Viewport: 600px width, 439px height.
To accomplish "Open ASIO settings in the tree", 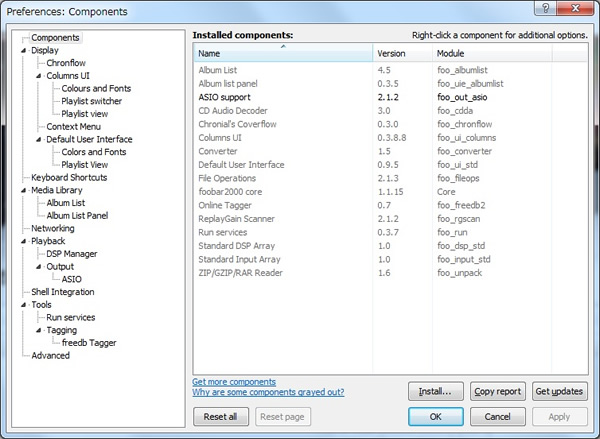I will (x=72, y=279).
